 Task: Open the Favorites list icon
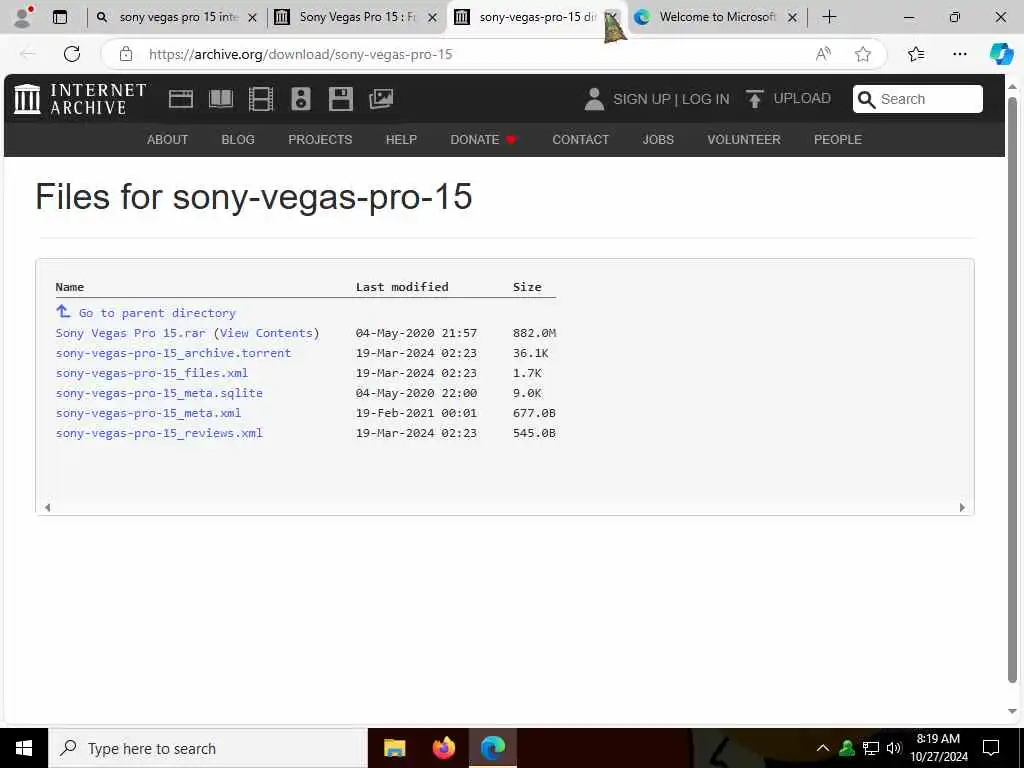coord(916,54)
